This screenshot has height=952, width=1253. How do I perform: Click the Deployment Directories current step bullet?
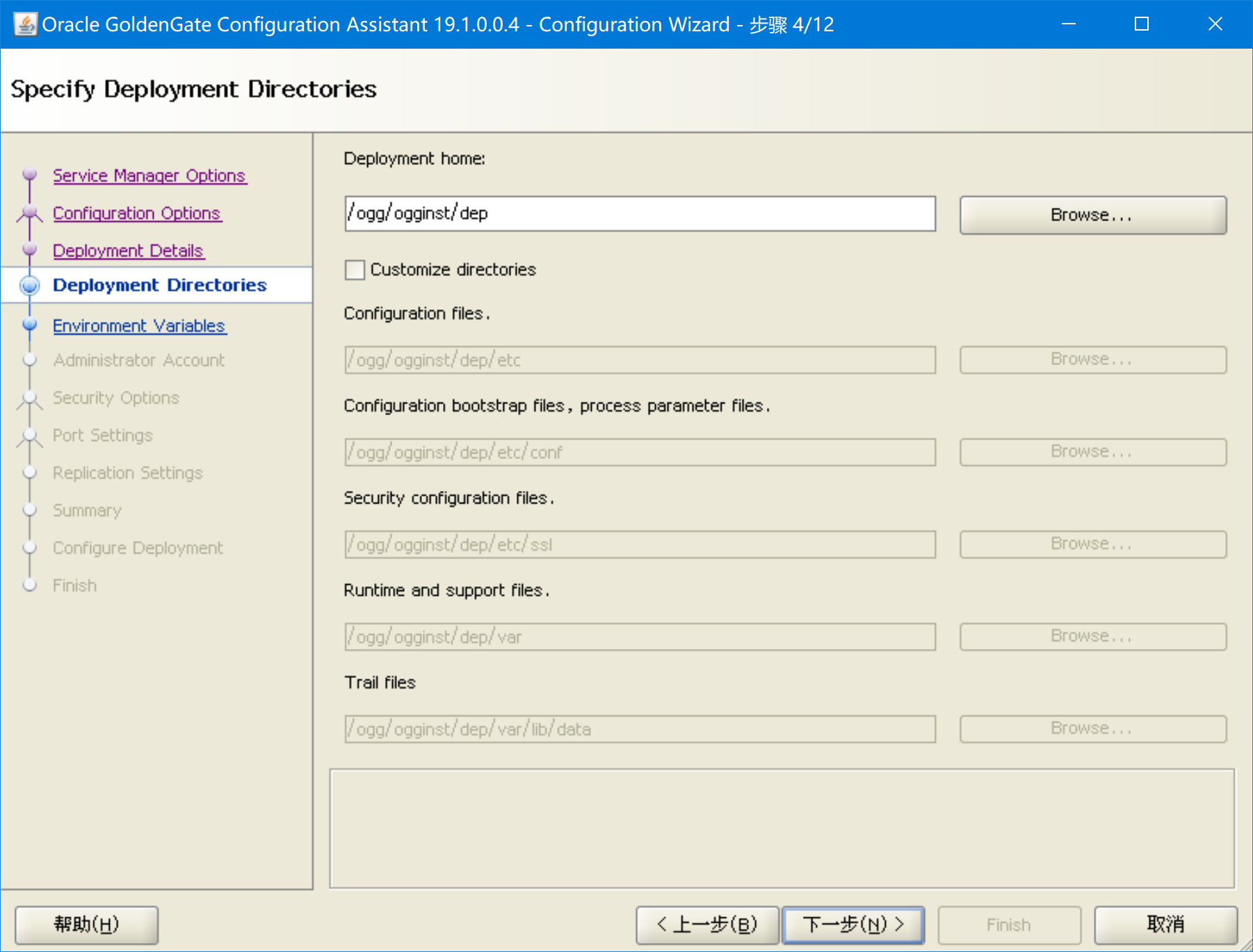[x=30, y=285]
